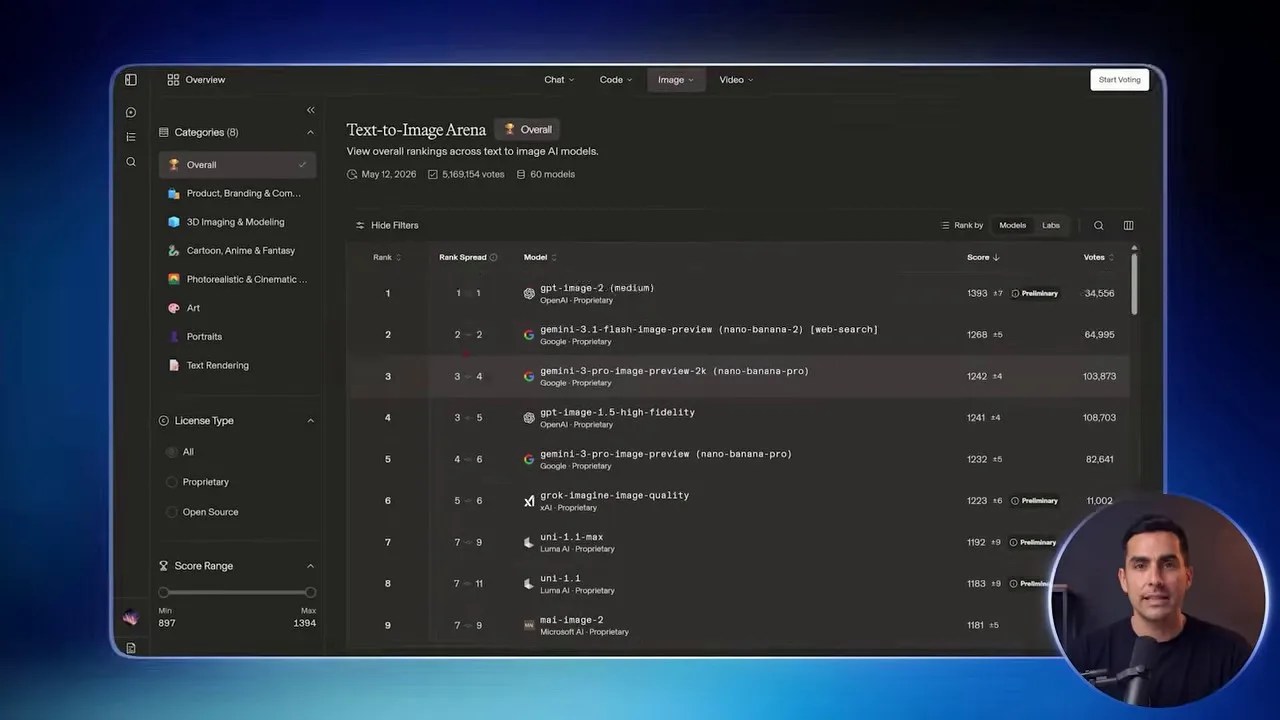Click the search icon in left rail
The width and height of the screenshot is (1280, 720).
(131, 162)
